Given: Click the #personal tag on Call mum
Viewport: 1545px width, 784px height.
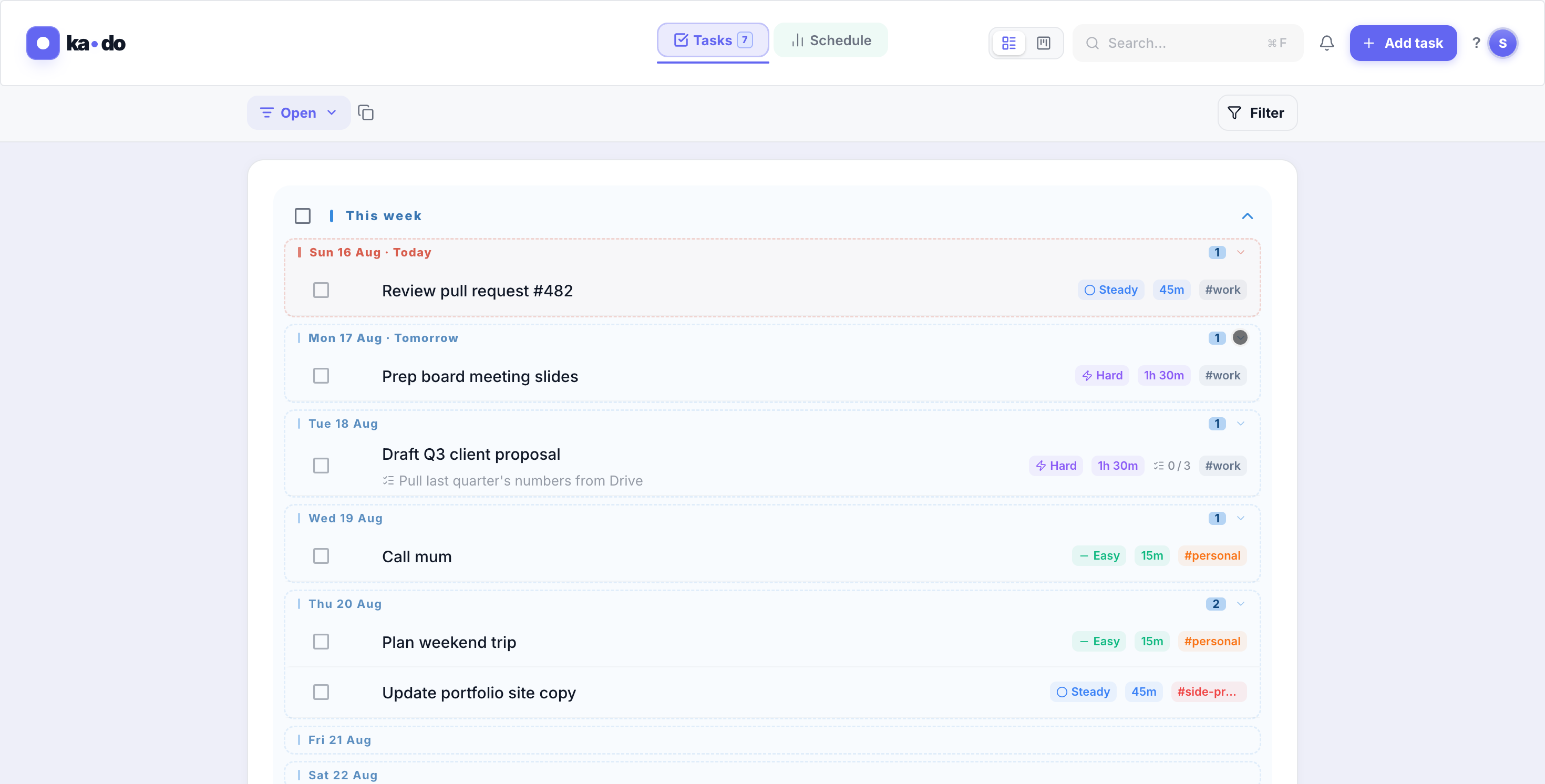Looking at the screenshot, I should click(x=1212, y=556).
